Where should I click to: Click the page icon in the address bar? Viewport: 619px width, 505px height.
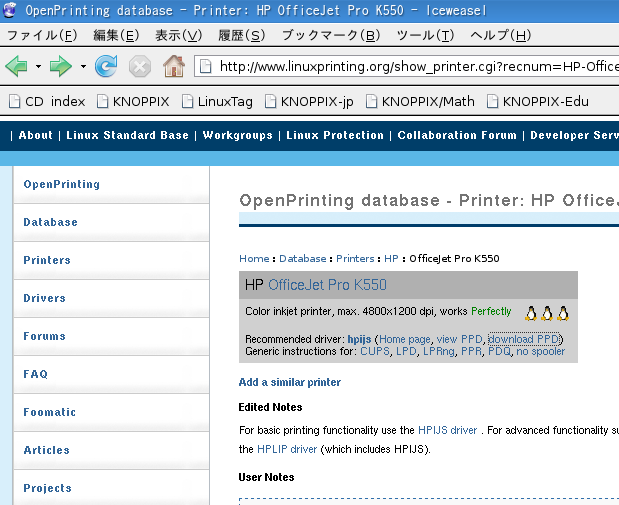coord(205,66)
